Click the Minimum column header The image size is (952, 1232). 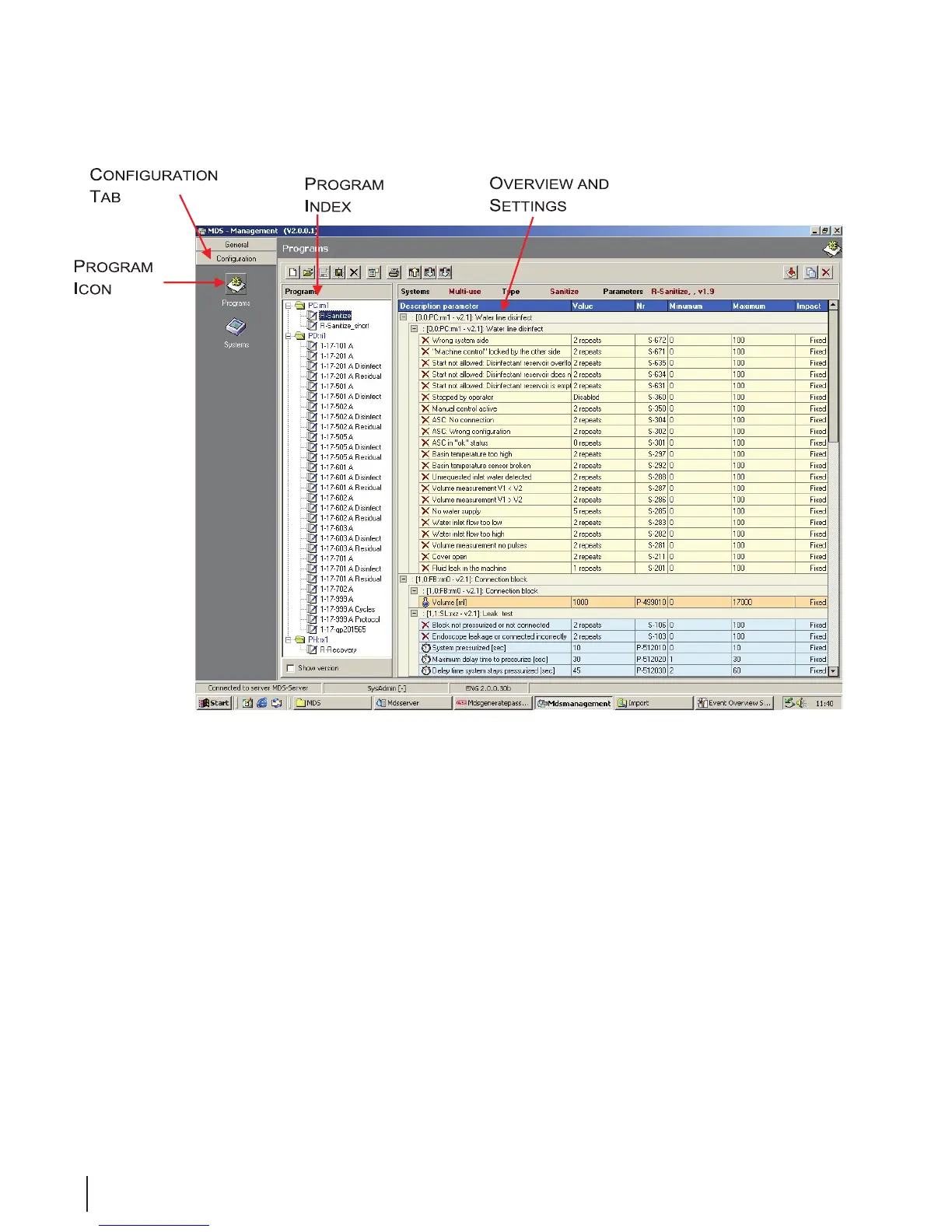pos(699,306)
